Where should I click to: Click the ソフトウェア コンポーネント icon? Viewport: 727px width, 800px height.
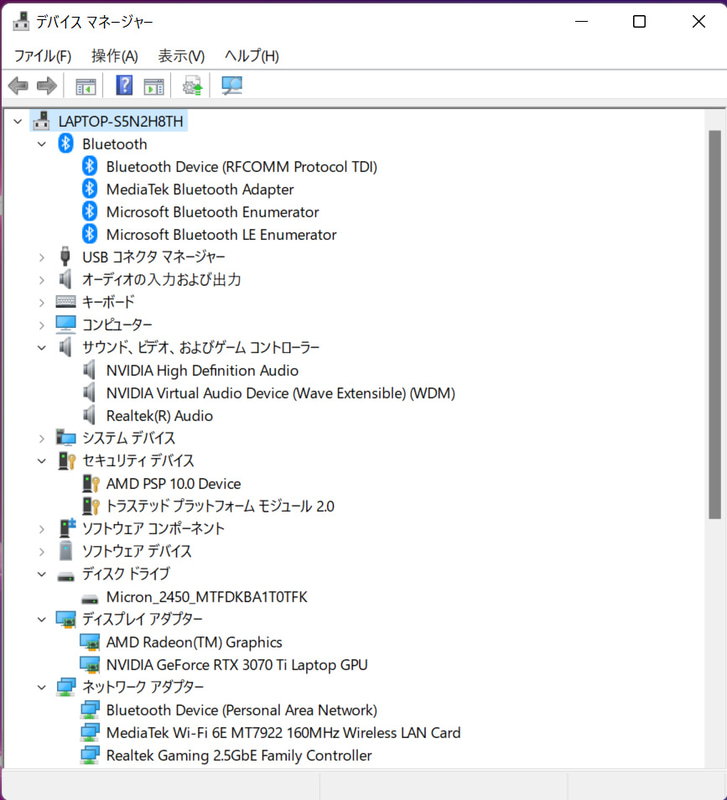[67, 528]
